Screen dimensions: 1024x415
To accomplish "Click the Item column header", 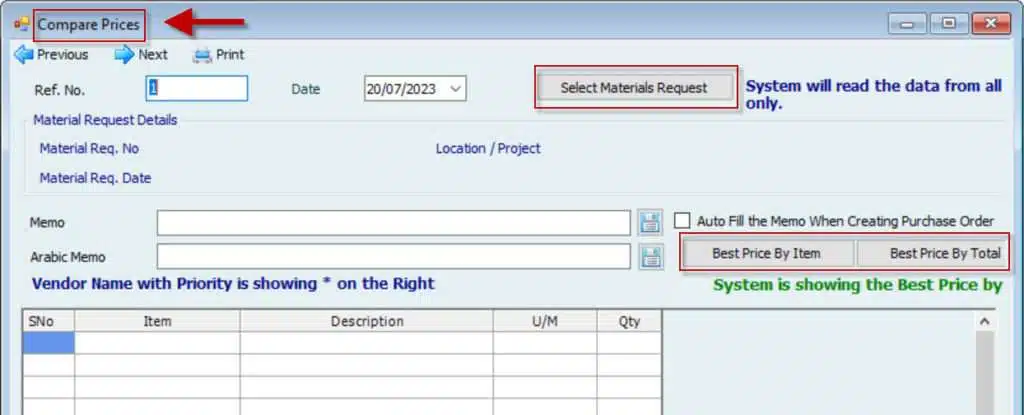I will (x=157, y=321).
